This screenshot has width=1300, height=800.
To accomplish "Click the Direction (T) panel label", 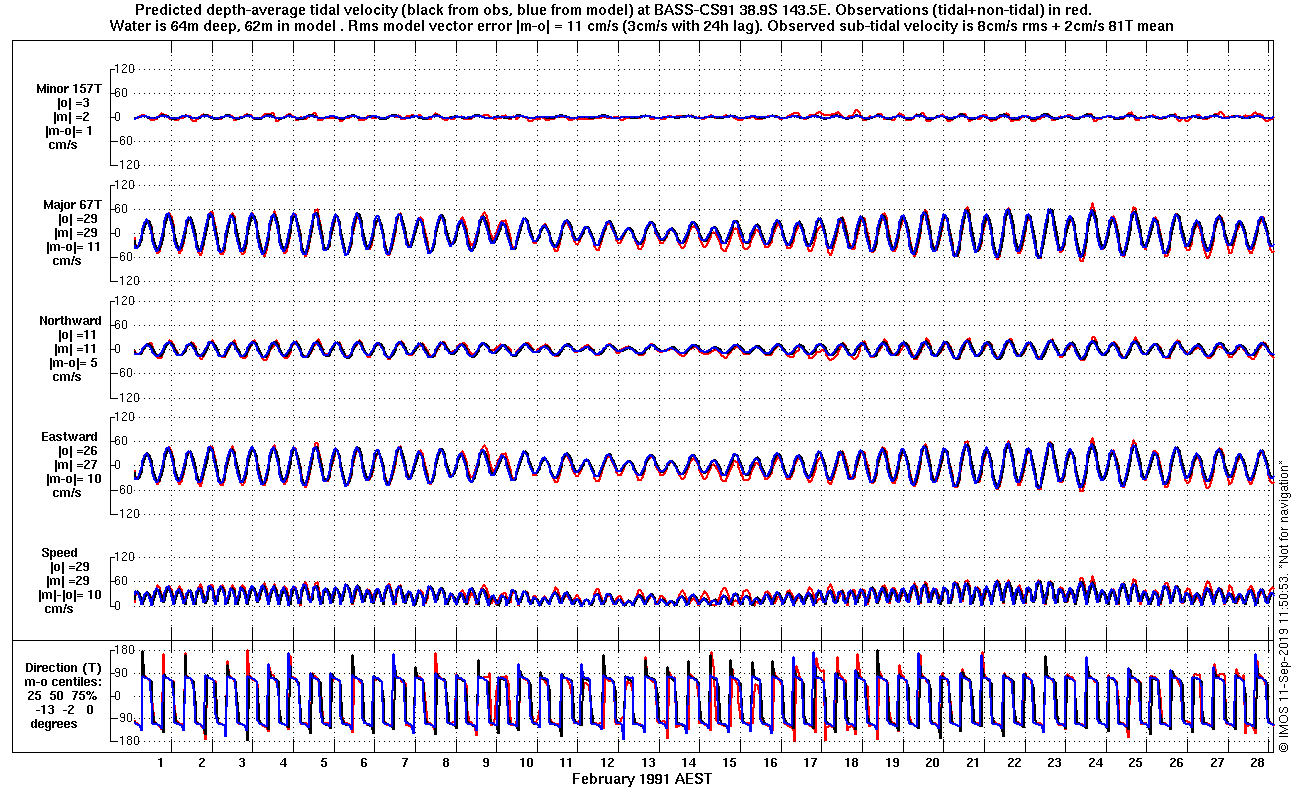I will 64,667.
